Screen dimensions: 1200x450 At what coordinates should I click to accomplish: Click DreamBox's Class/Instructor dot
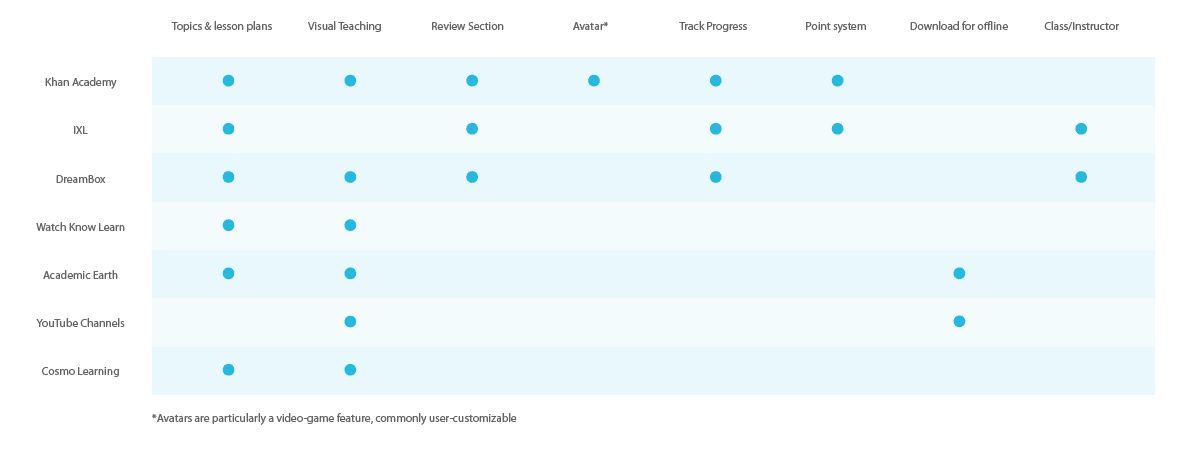click(x=1081, y=177)
